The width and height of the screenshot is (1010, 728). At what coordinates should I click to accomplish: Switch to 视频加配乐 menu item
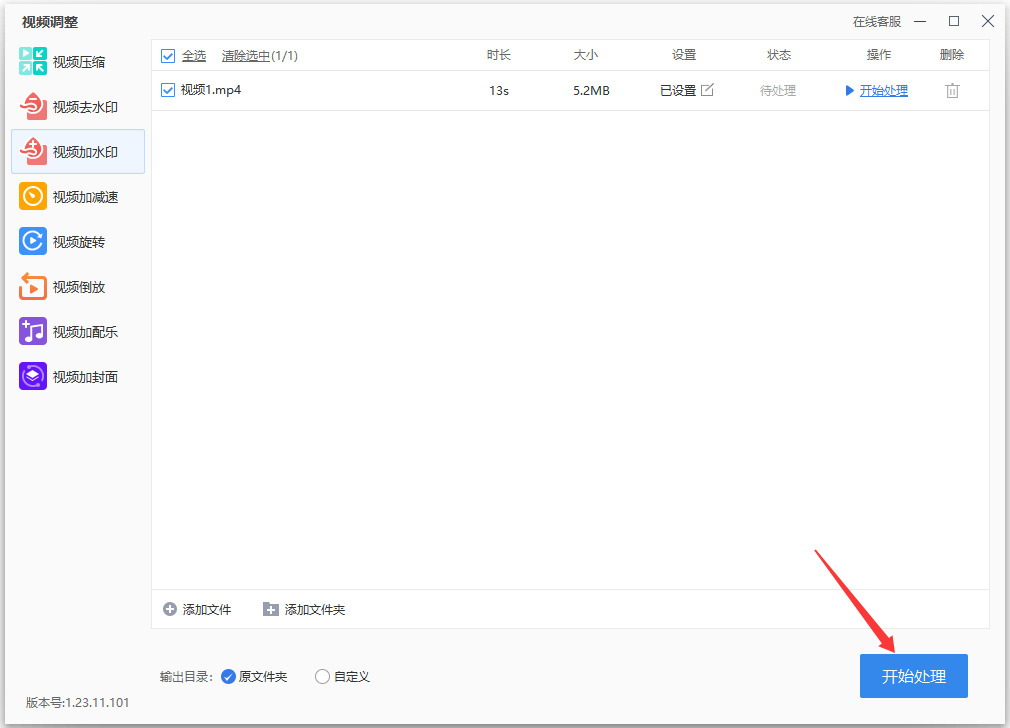(x=78, y=332)
